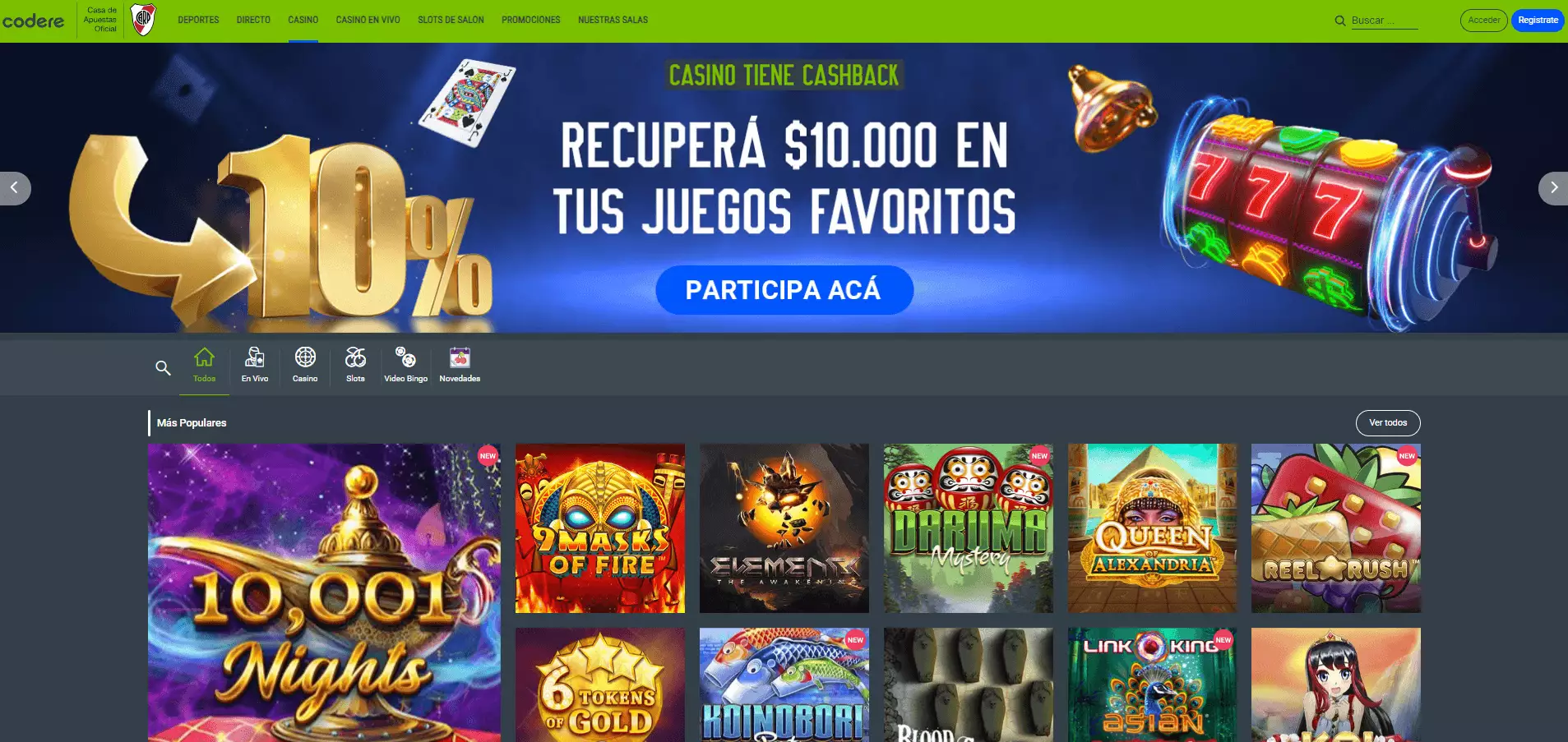Click the Codere logo
The image size is (1568, 742).
[33, 21]
